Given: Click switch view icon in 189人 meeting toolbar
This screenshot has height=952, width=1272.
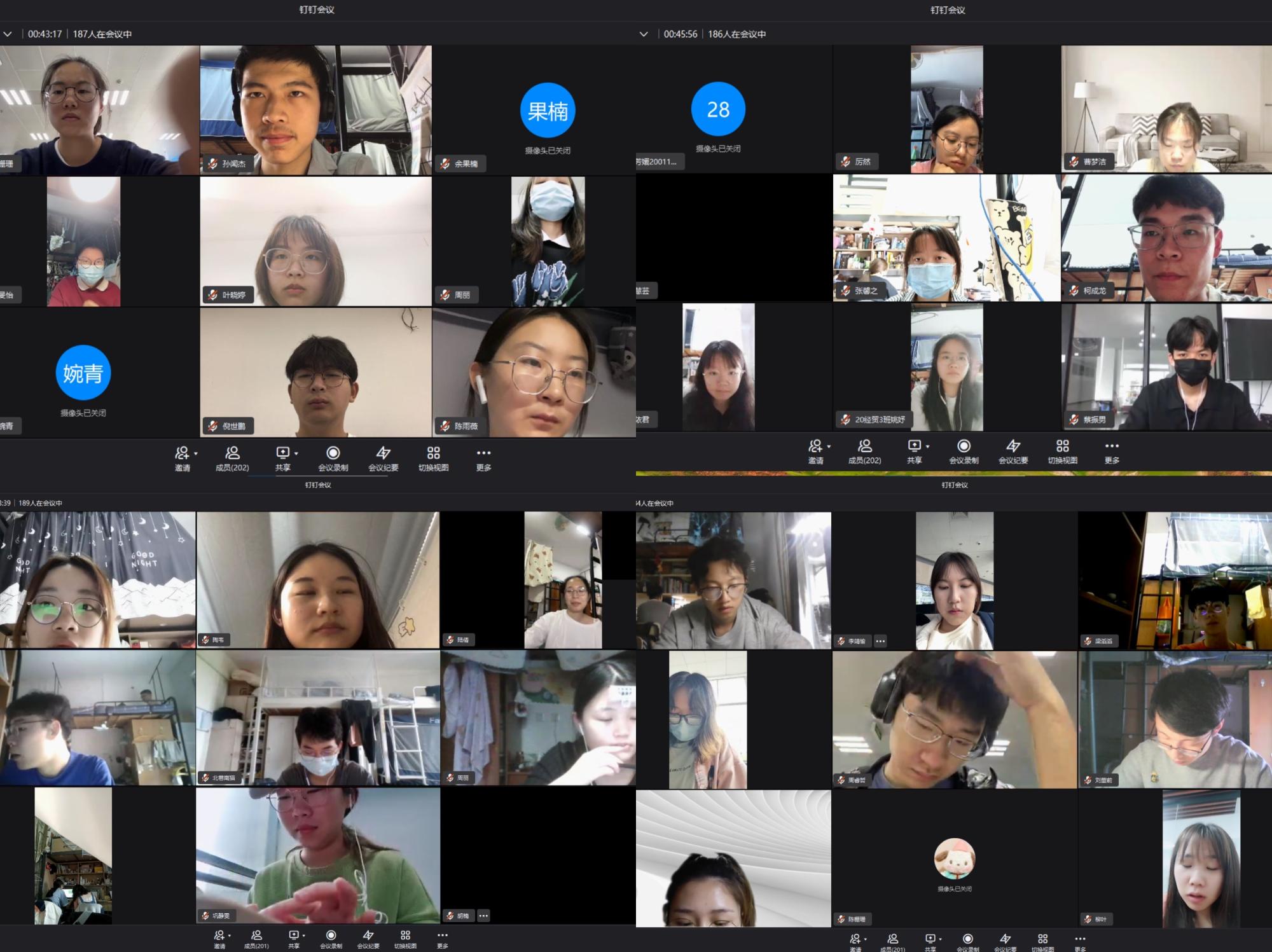Looking at the screenshot, I should click(x=405, y=935).
